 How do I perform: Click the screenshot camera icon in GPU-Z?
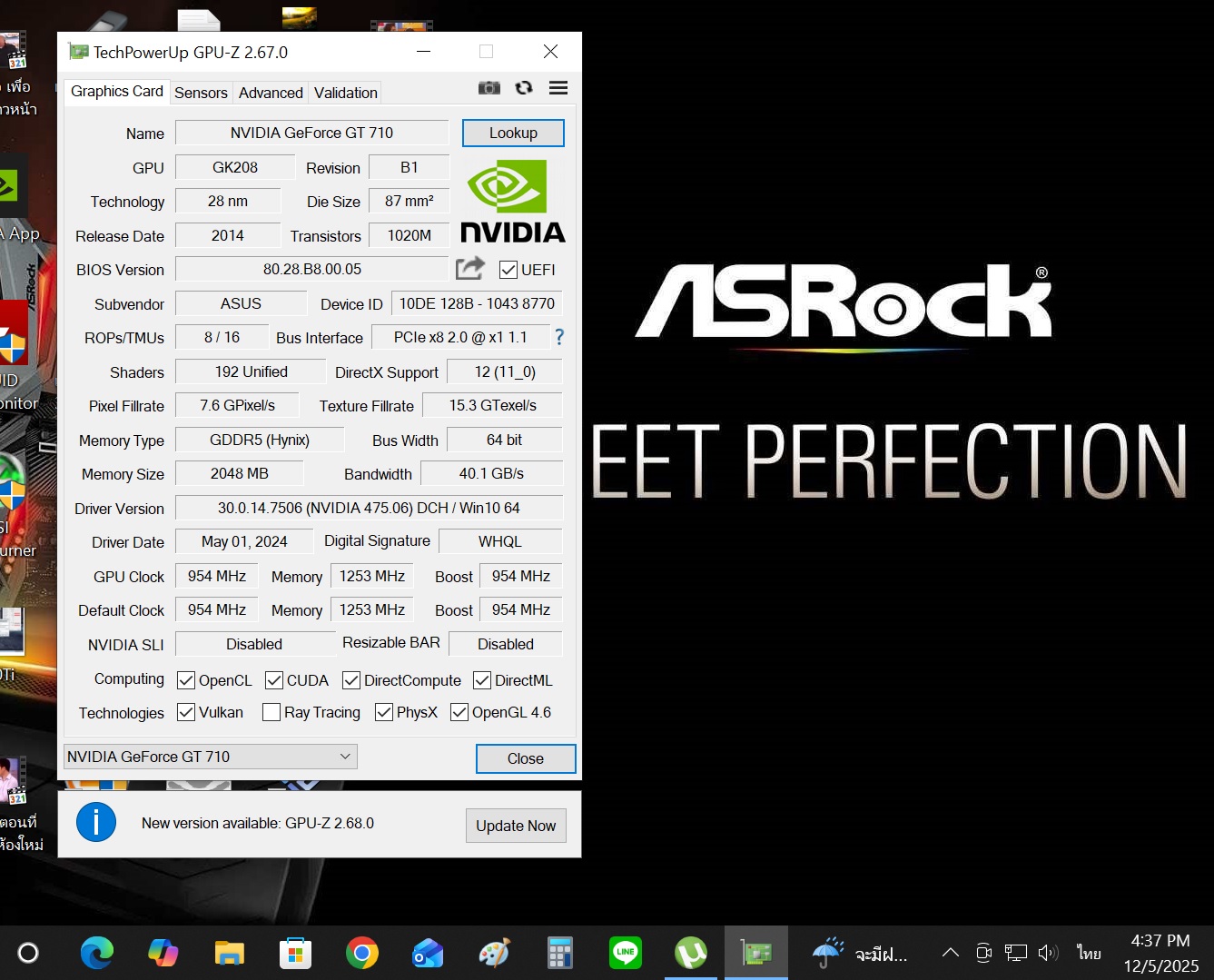pos(489,88)
